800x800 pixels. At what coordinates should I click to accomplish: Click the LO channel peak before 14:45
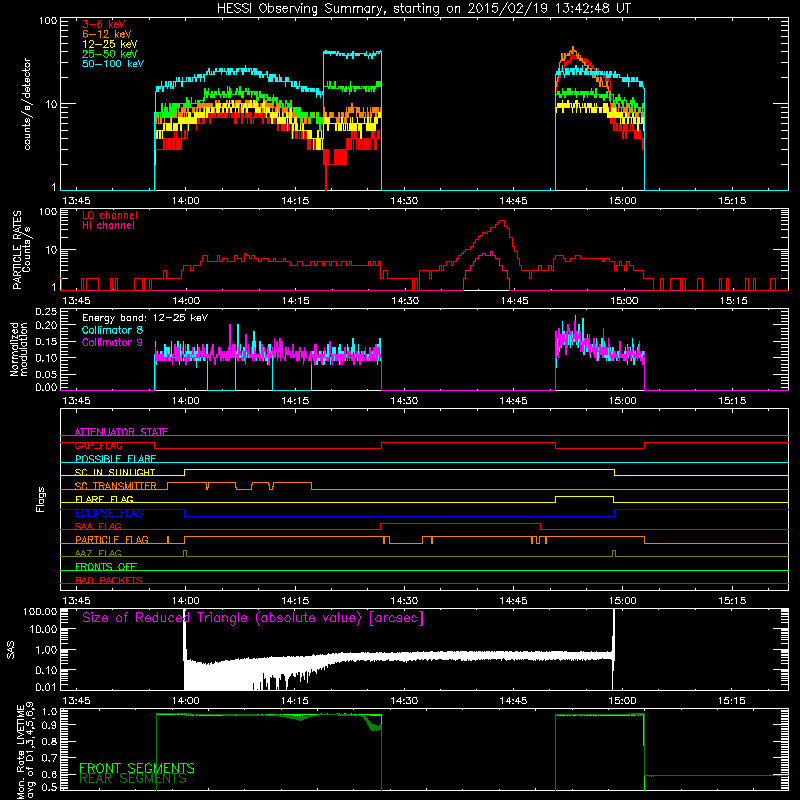point(502,223)
